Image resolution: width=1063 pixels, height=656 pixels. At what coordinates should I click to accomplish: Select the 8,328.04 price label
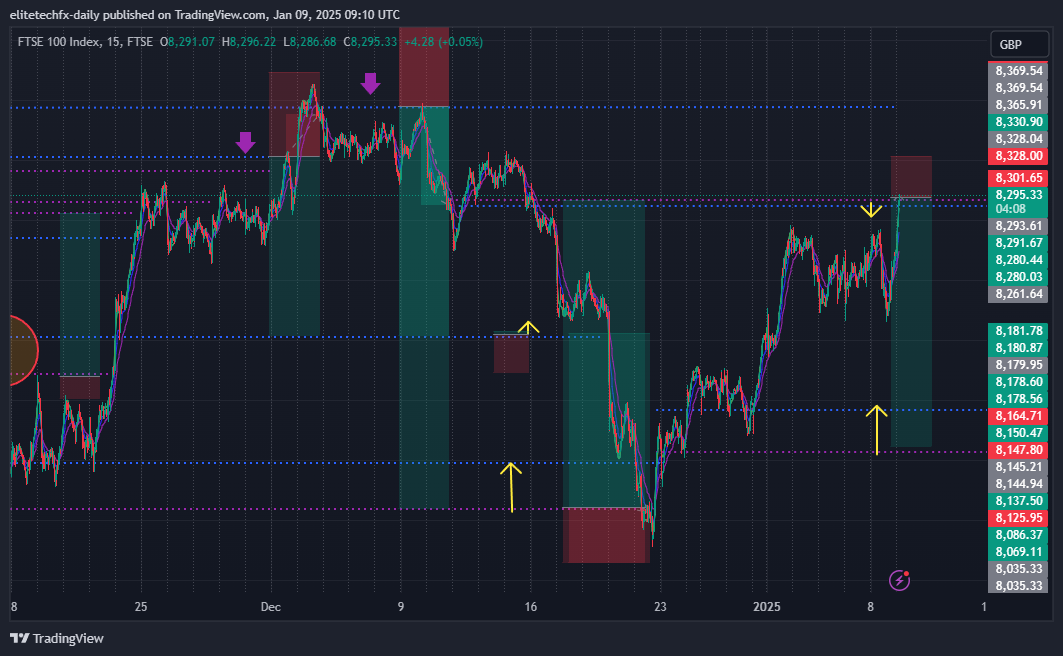point(1018,139)
